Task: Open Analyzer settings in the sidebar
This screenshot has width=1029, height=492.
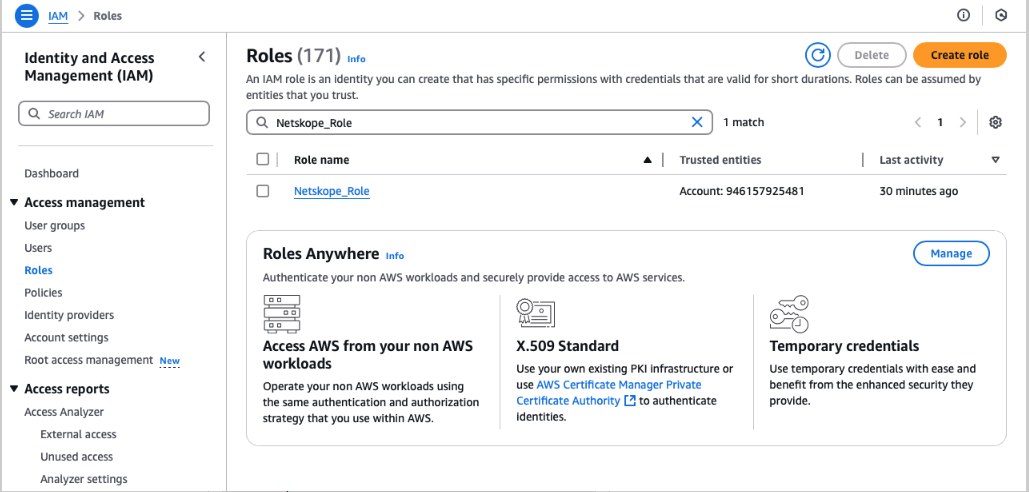Action: (x=83, y=479)
